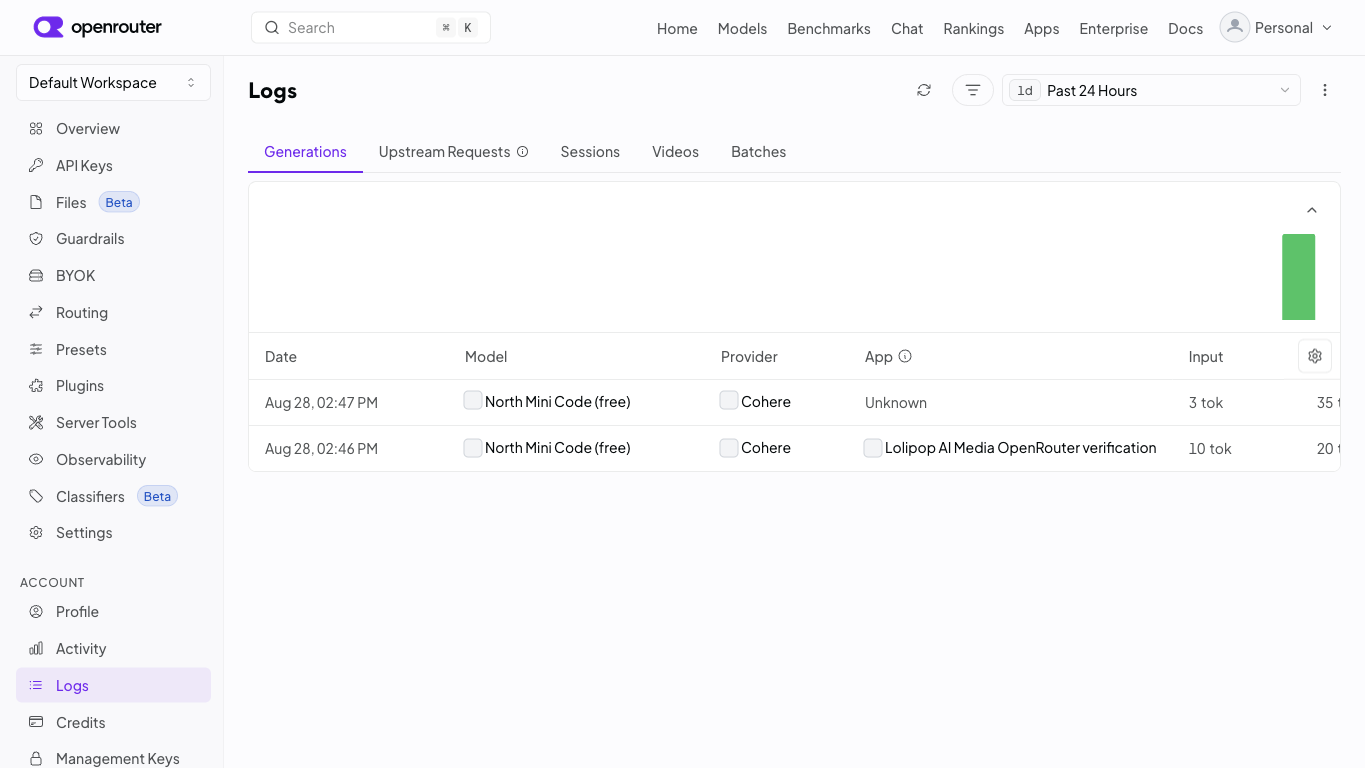Viewport: 1365px width, 768px height.
Task: Click the Model column header
Action: pyautogui.click(x=486, y=357)
